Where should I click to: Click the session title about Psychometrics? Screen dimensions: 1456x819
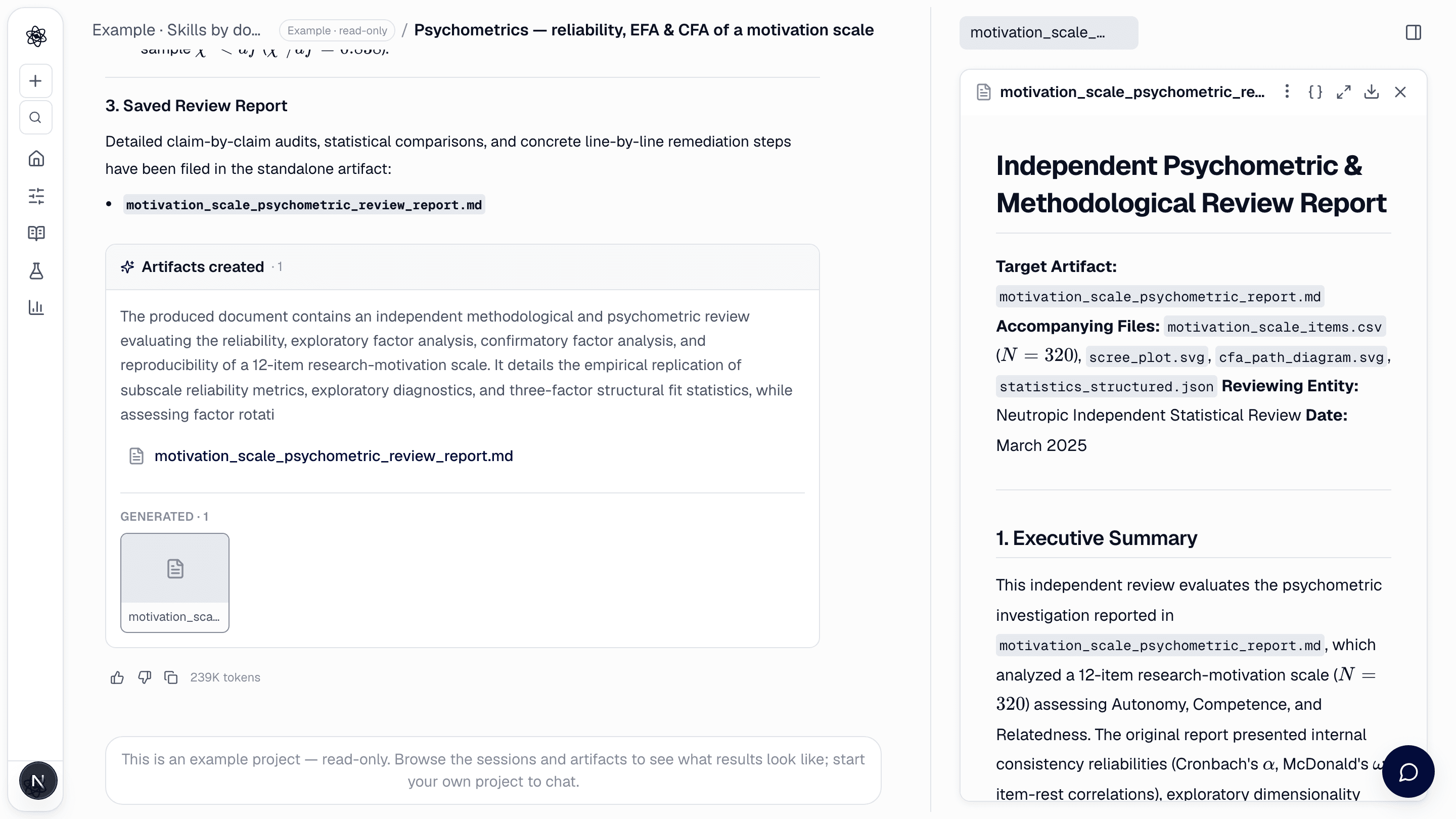point(643,30)
